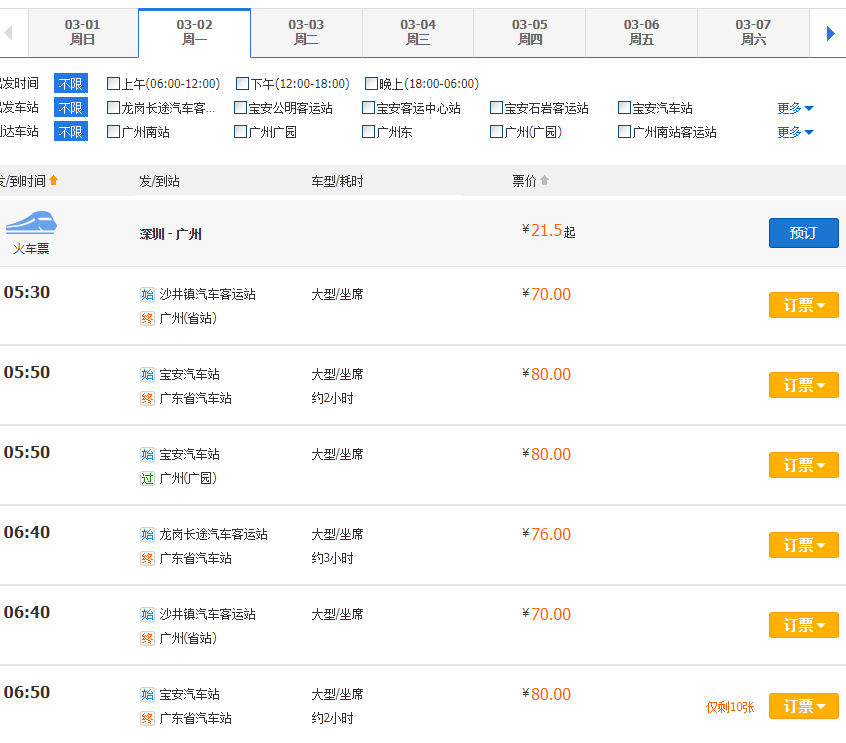Select the 03-05 周四 date tab

(529, 32)
